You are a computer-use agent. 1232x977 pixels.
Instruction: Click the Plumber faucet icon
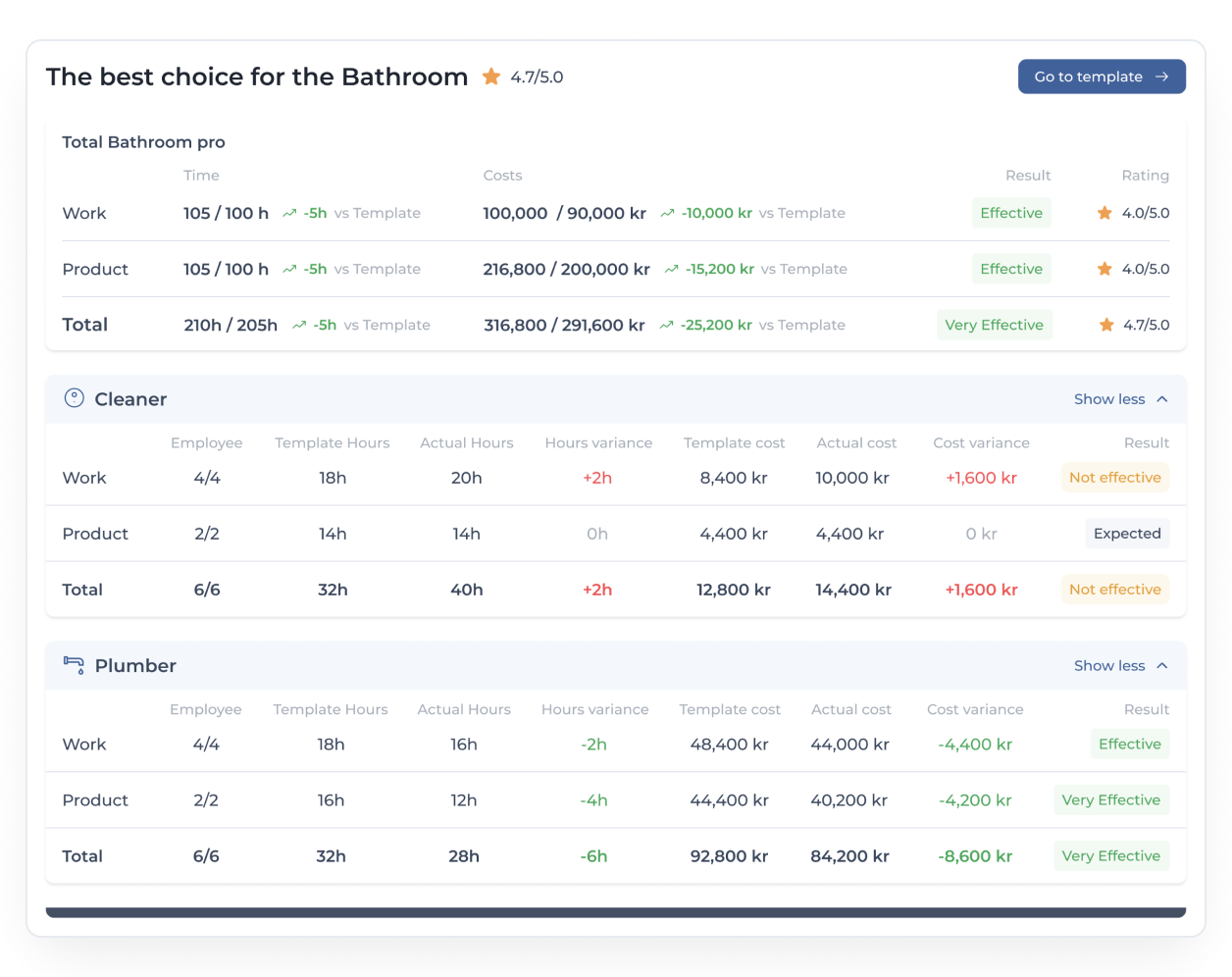point(74,664)
